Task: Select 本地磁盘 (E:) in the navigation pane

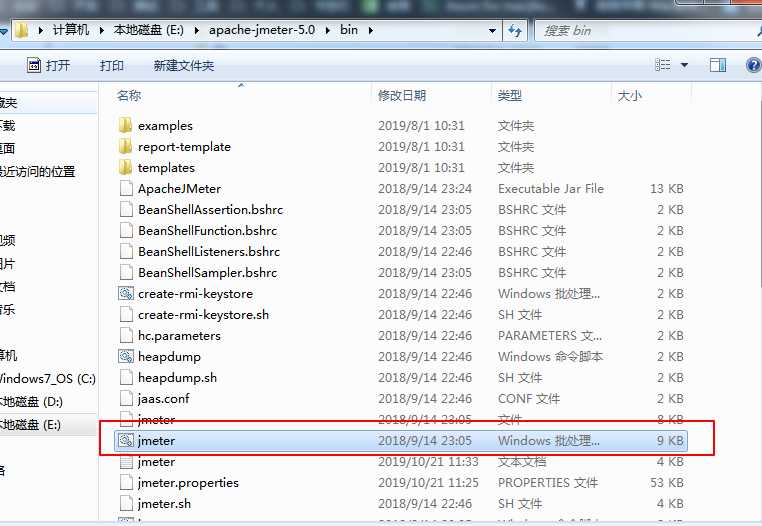Action: click(31, 425)
